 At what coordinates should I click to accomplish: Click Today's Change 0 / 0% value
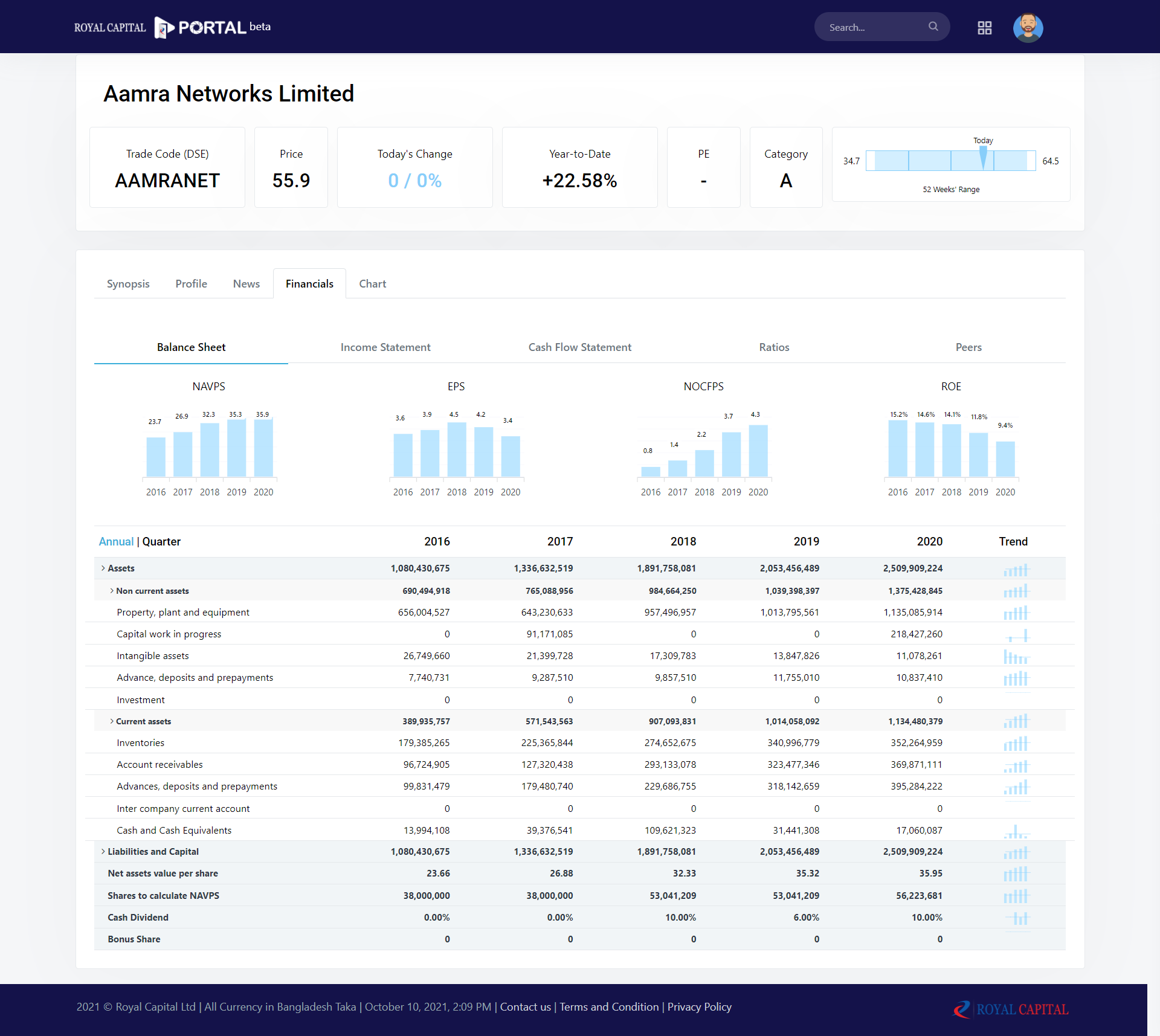pos(415,181)
